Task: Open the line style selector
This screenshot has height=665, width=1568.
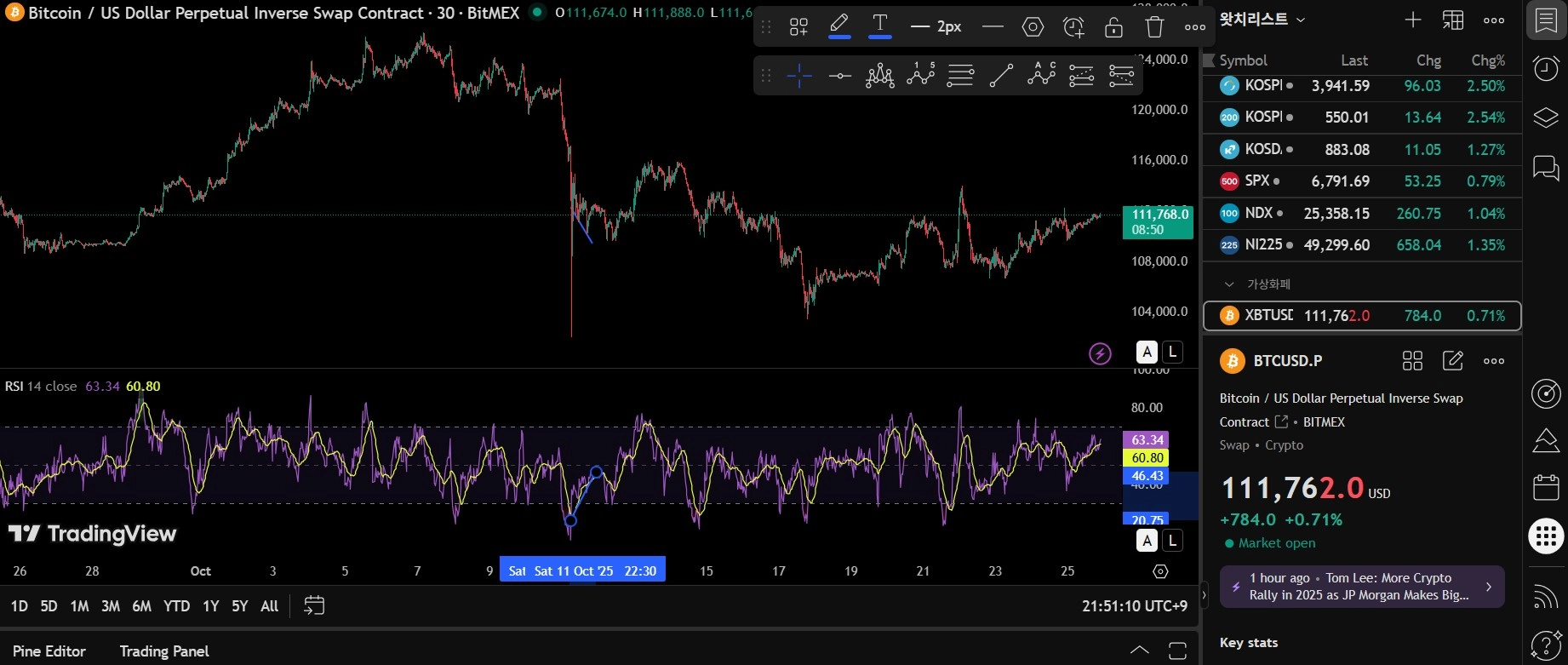Action: pos(993,27)
